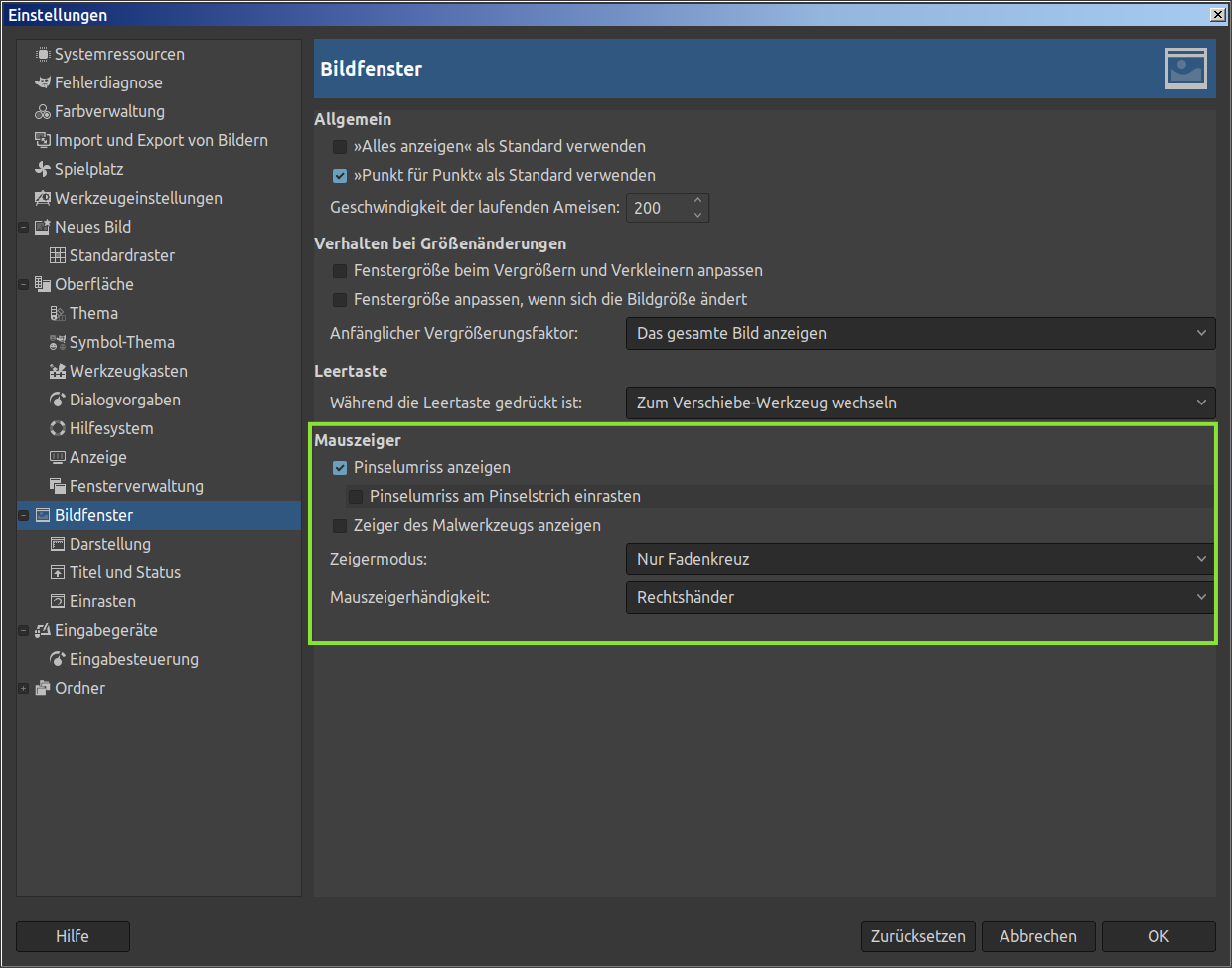Viewport: 1232px width, 968px height.
Task: Click the Standardraster grid icon
Action: [58, 255]
